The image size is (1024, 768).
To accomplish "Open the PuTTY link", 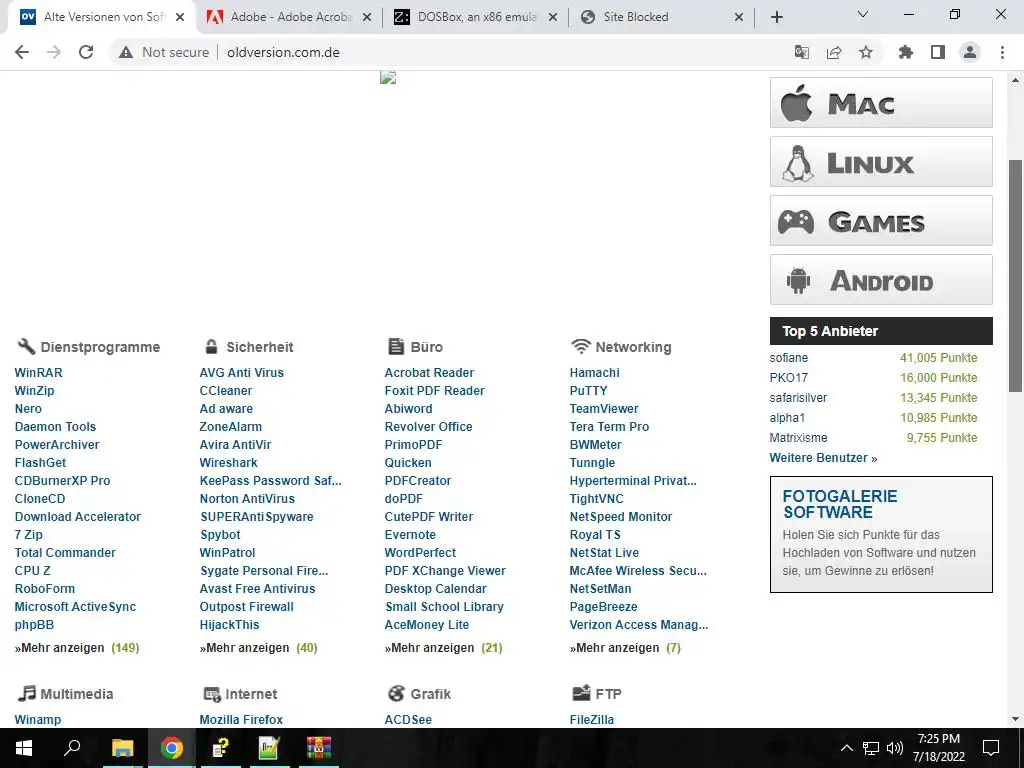I will (x=588, y=391).
